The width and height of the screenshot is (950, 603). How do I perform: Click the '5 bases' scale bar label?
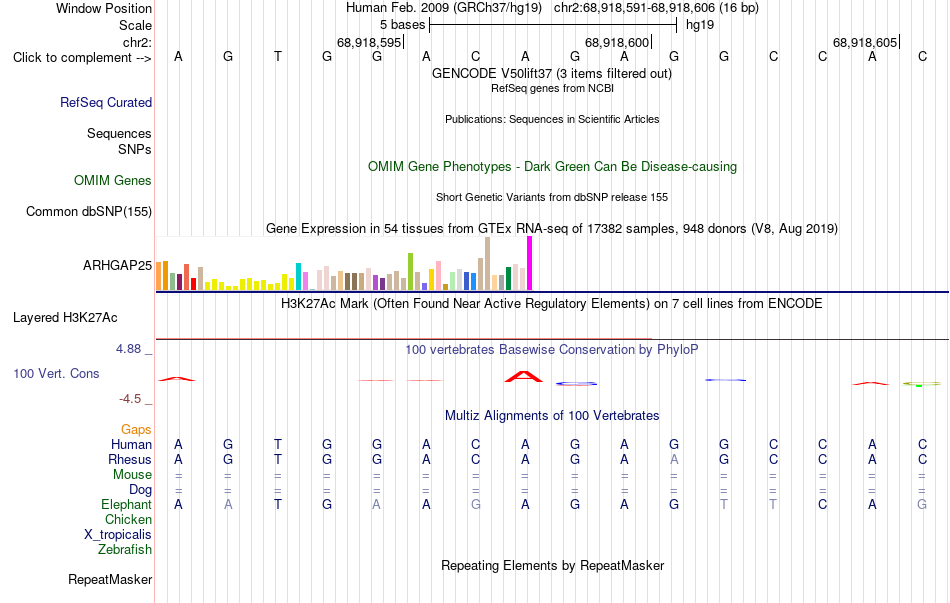coord(402,25)
